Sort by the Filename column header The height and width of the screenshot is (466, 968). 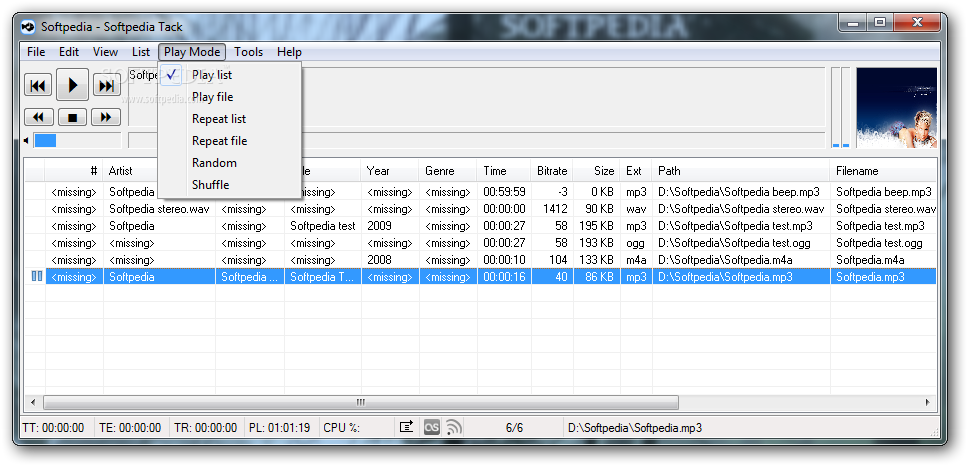tap(883, 171)
